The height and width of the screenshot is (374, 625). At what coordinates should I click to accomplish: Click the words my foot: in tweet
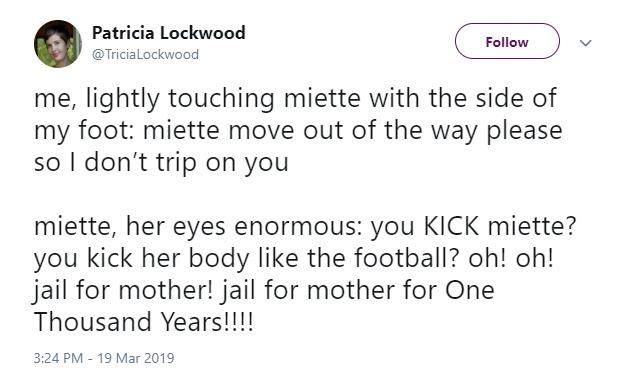pos(85,132)
